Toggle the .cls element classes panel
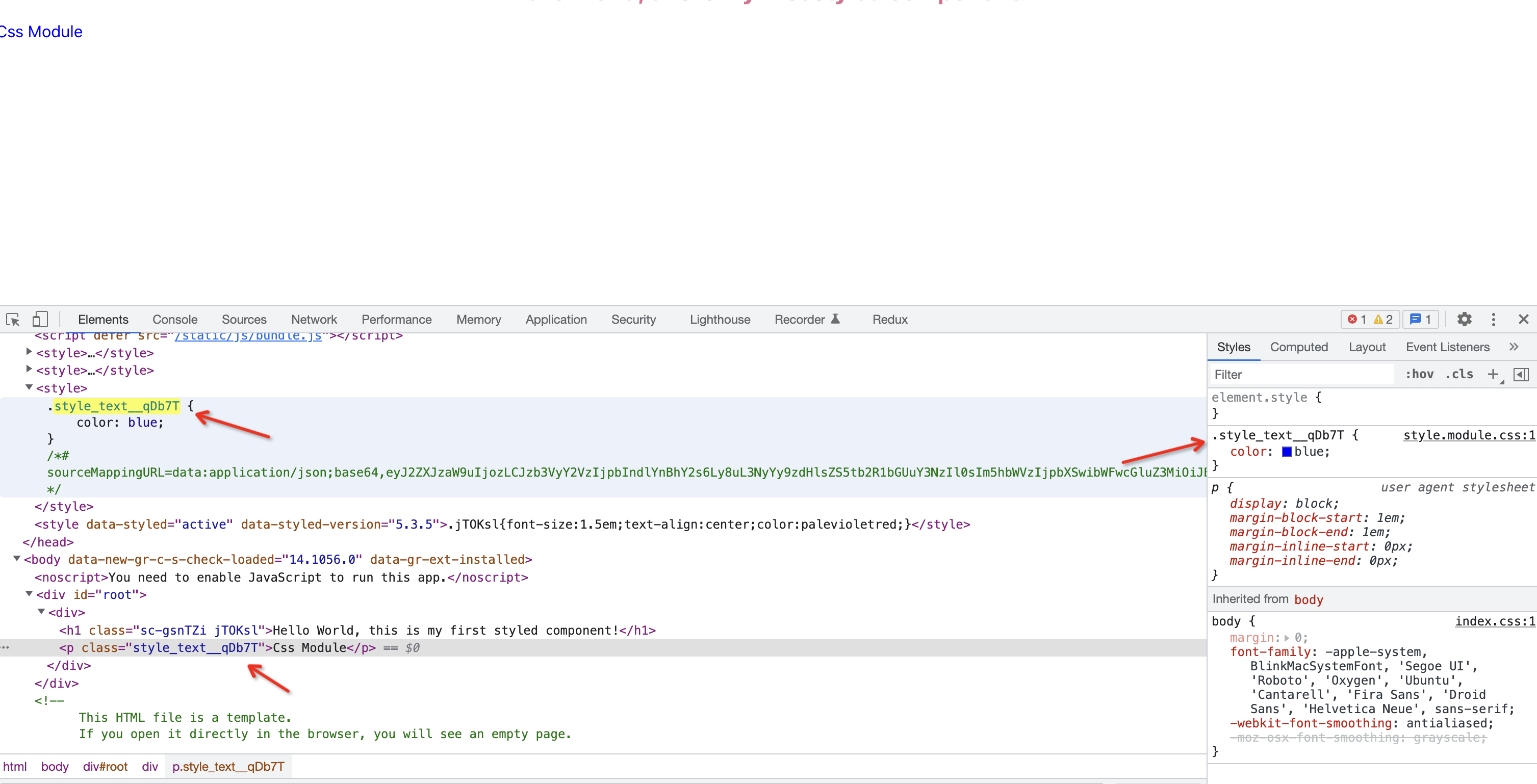The width and height of the screenshot is (1537, 784). pyautogui.click(x=1459, y=375)
